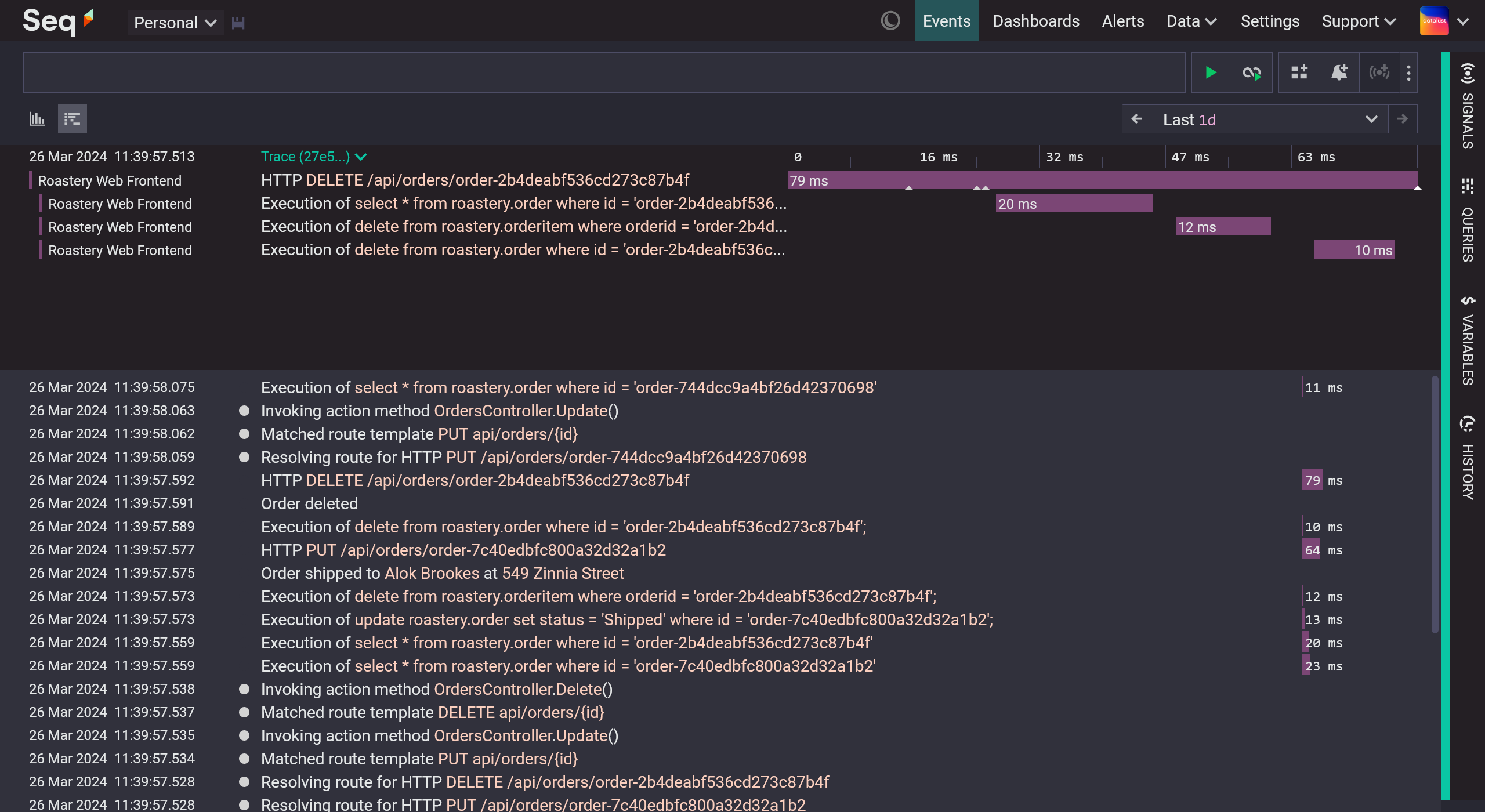Click the 79 ms root span bar
Screen dimensions: 1485x812
coord(1102,180)
